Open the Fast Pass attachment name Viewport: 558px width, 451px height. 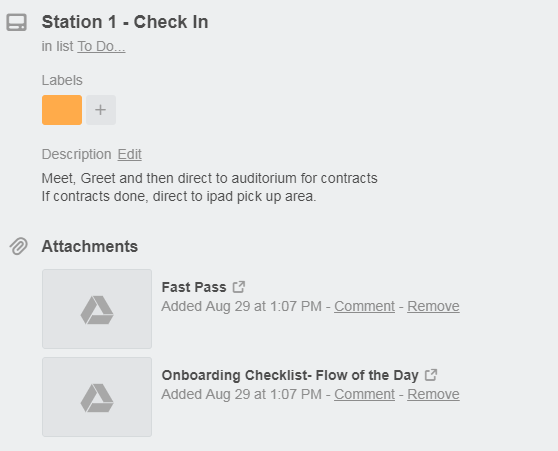click(x=194, y=287)
